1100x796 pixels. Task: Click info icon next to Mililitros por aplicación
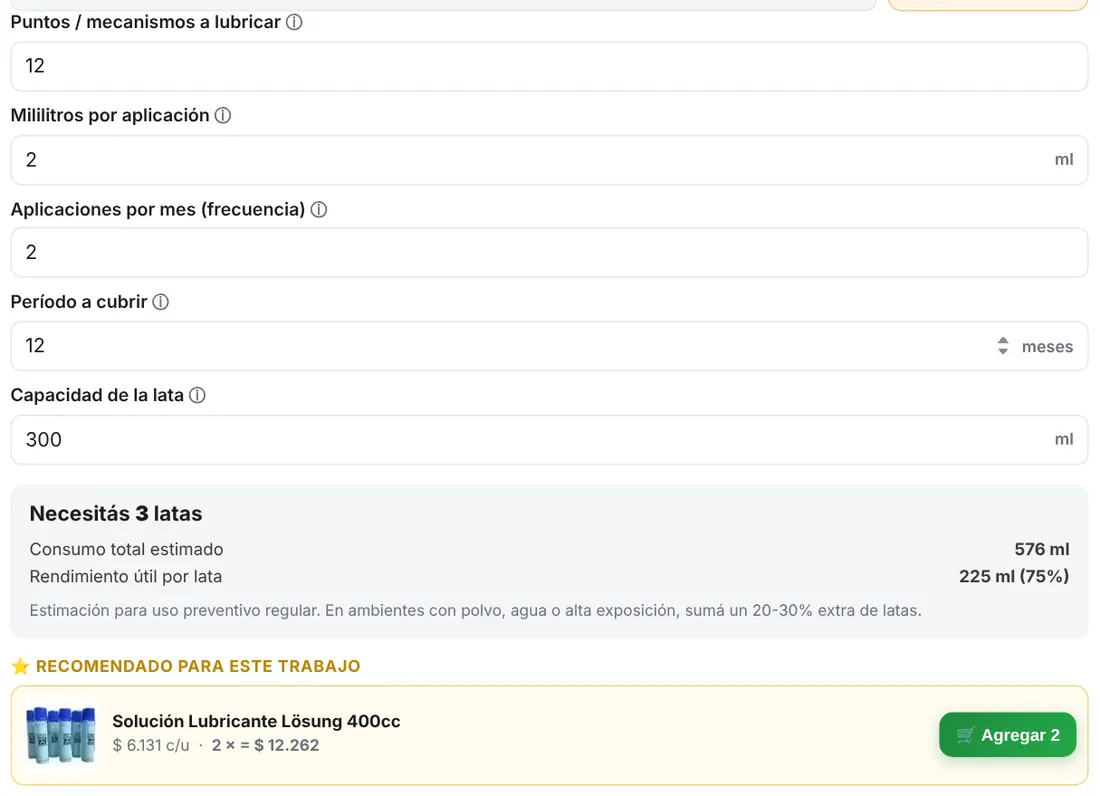(223, 116)
